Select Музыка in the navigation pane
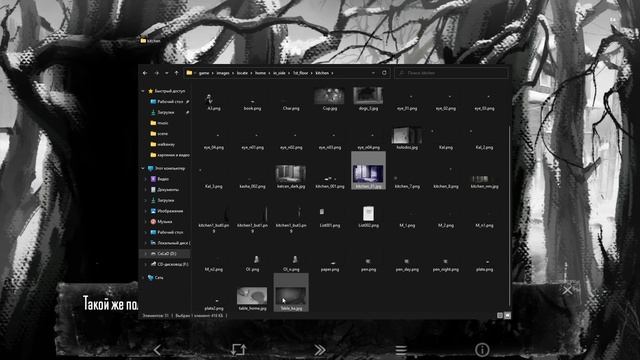This screenshot has width=640, height=360. point(161,222)
